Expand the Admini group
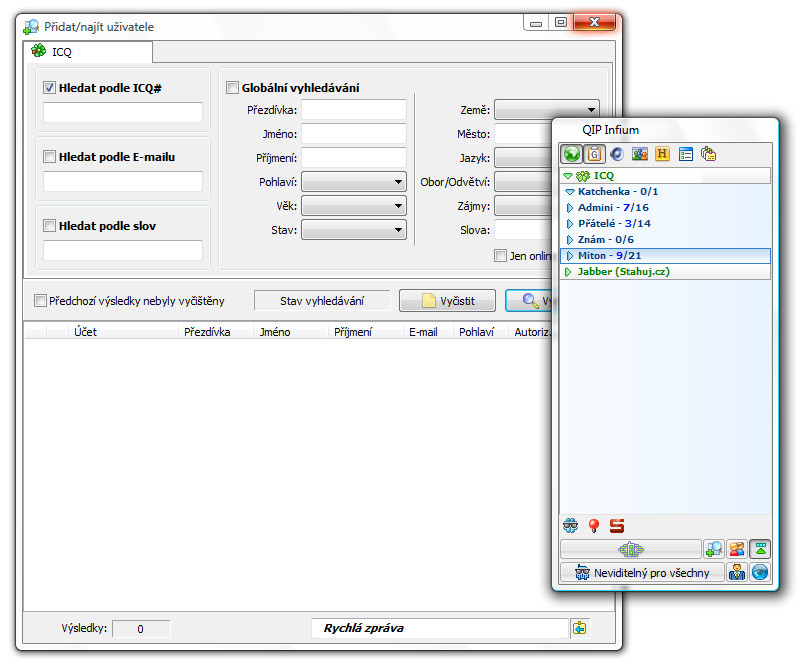This screenshot has height=671, width=798. pos(570,208)
